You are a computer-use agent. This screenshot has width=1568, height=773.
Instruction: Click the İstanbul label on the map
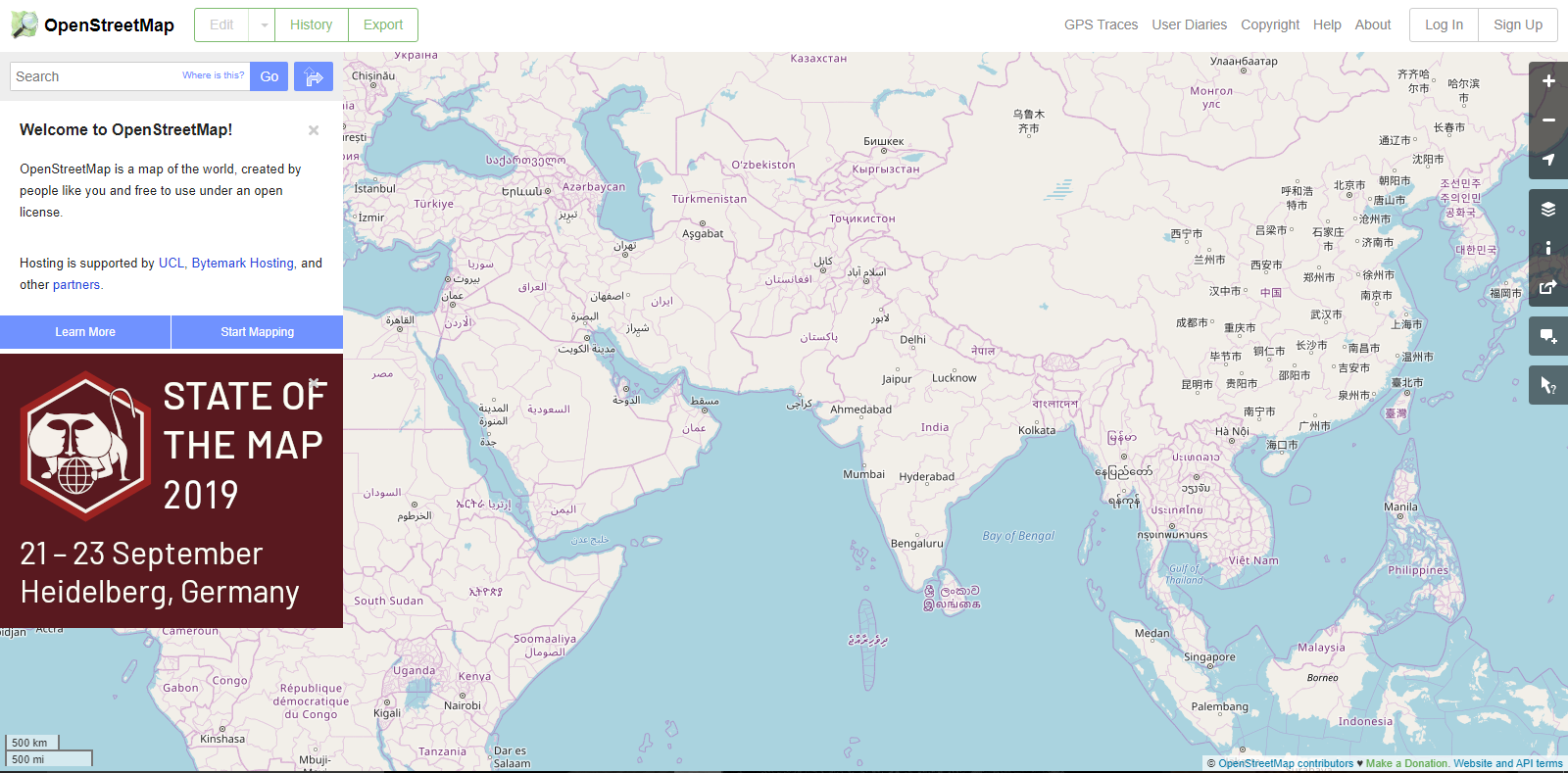pyautogui.click(x=375, y=189)
